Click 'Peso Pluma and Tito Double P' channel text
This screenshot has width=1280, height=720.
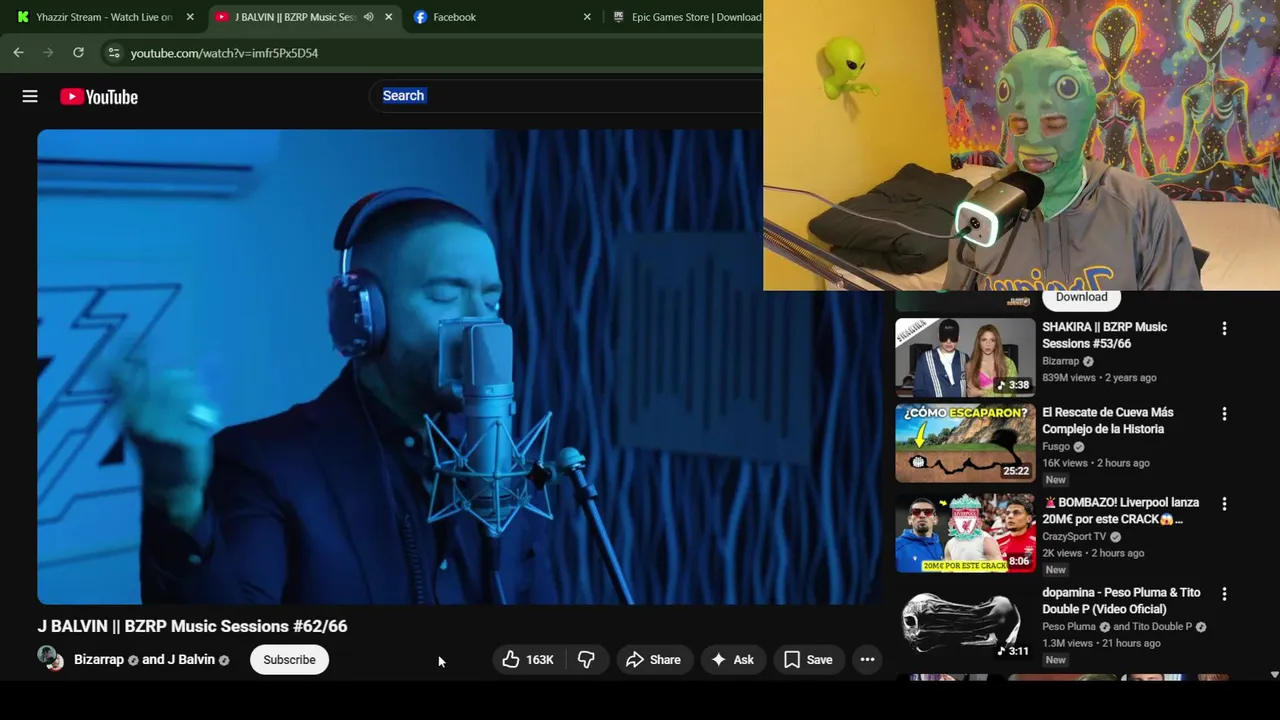pos(1117,626)
